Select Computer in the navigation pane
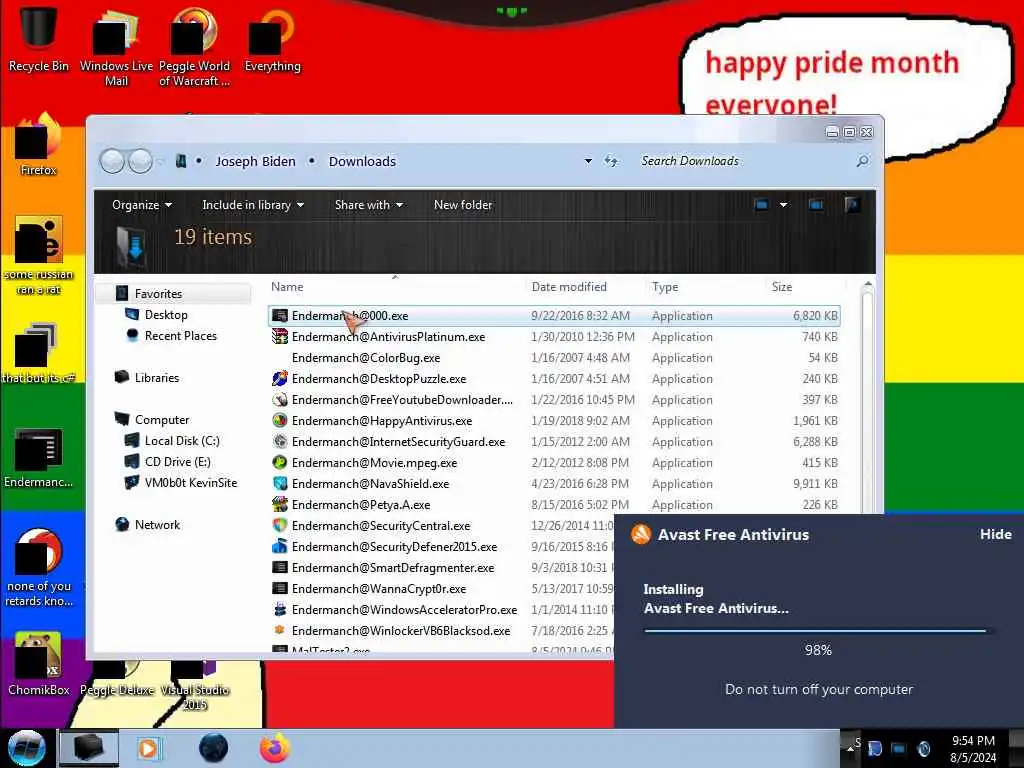The height and width of the screenshot is (768, 1024). [161, 420]
